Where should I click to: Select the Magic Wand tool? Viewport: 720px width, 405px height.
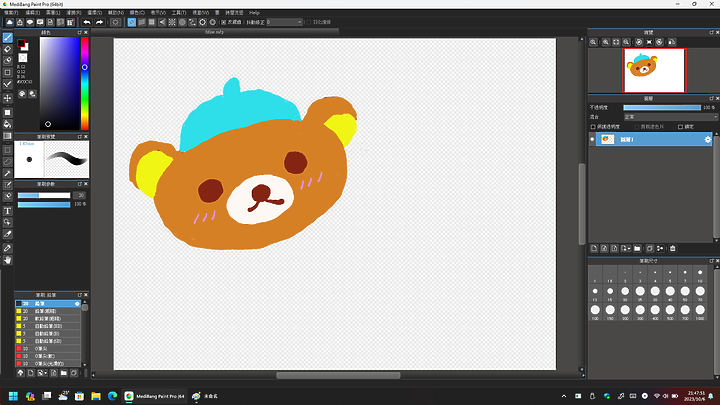7,174
